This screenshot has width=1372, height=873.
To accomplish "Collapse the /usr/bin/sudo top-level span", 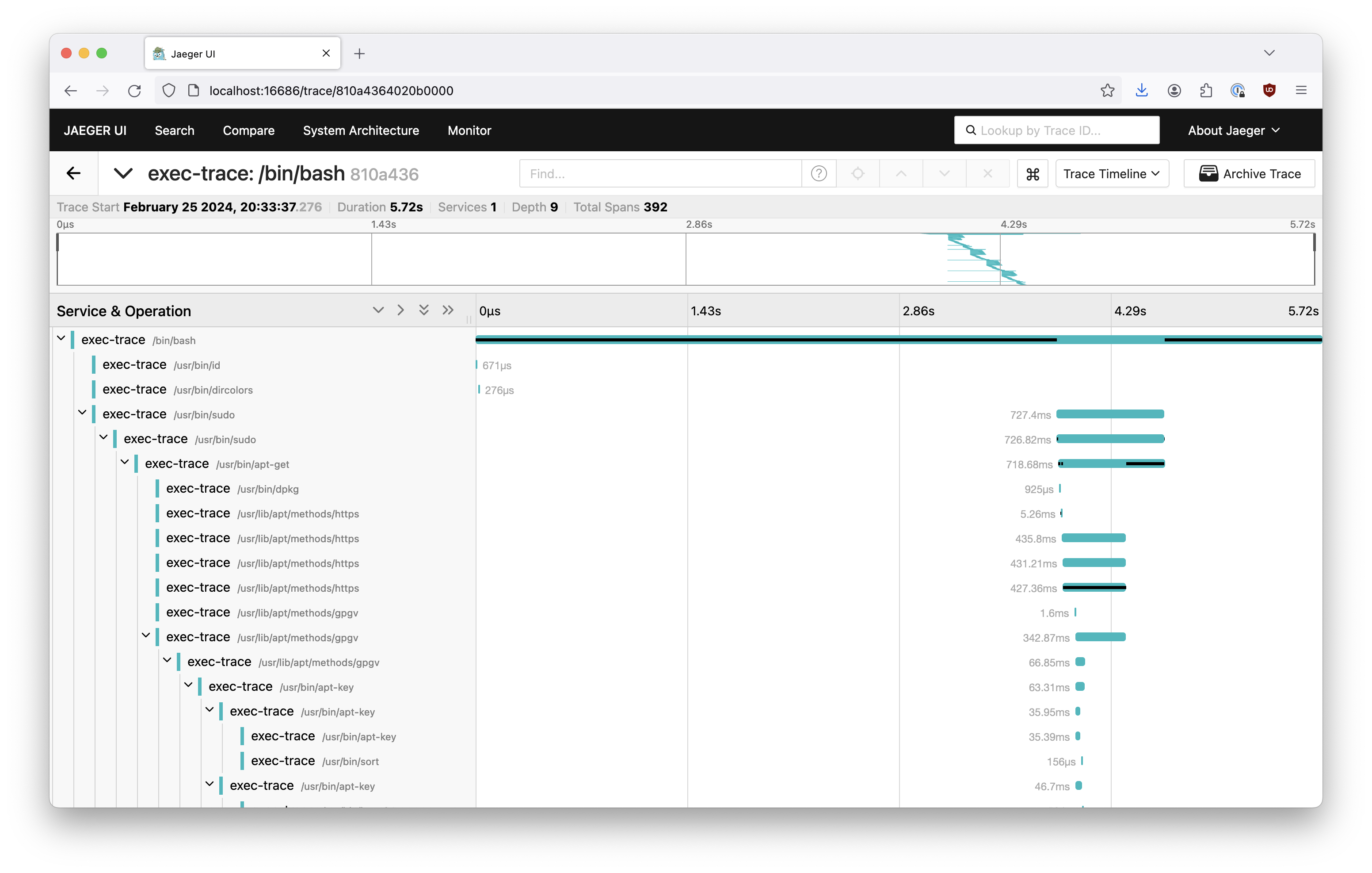I will 82,413.
